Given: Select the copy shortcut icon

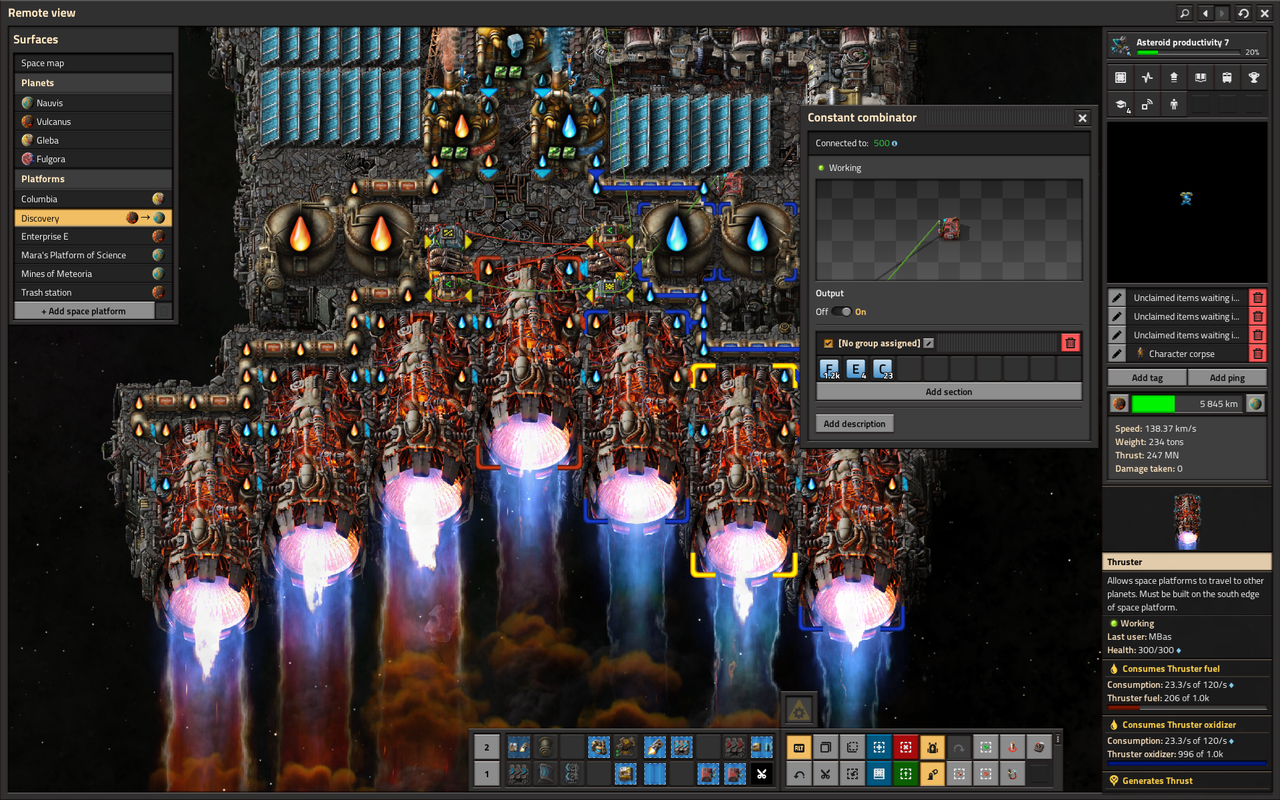Looking at the screenshot, I should point(825,747).
